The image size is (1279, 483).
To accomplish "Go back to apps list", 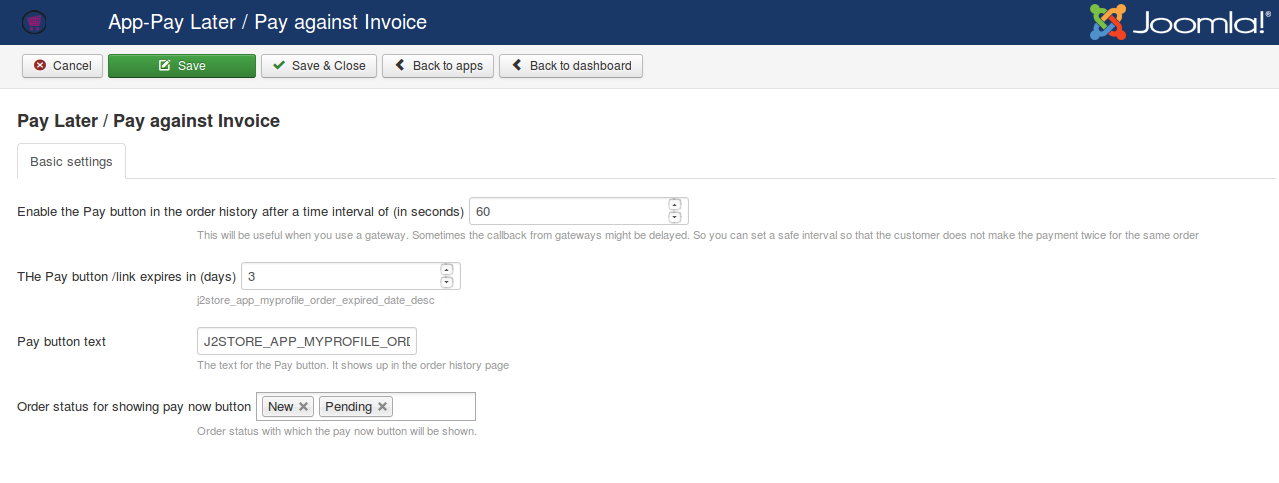I will coord(438,66).
